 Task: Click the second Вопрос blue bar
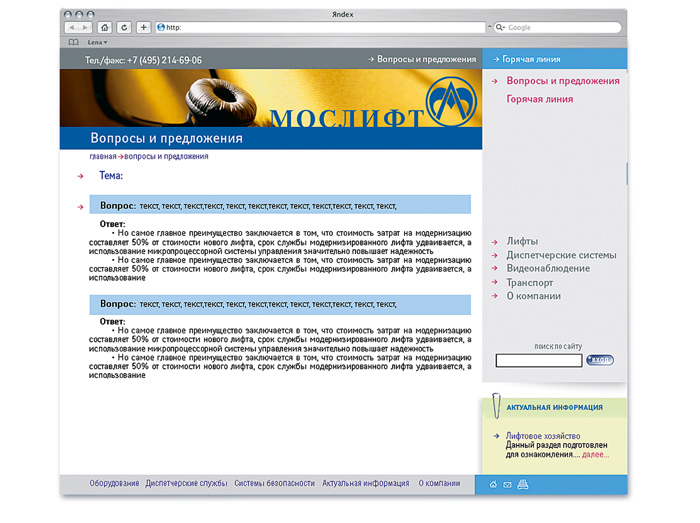click(x=280, y=305)
